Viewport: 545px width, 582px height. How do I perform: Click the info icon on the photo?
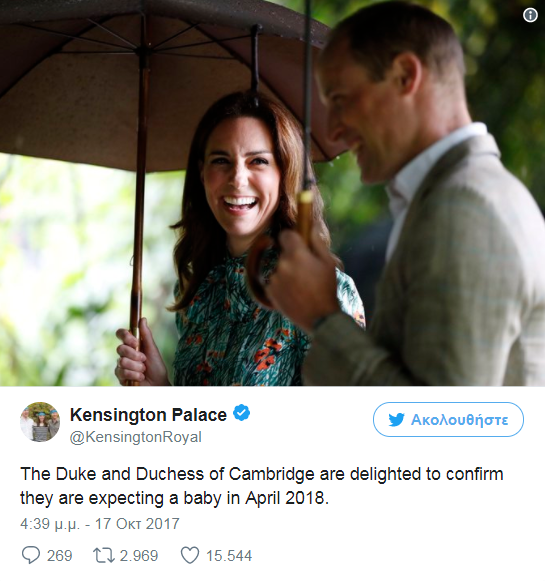tap(530, 15)
